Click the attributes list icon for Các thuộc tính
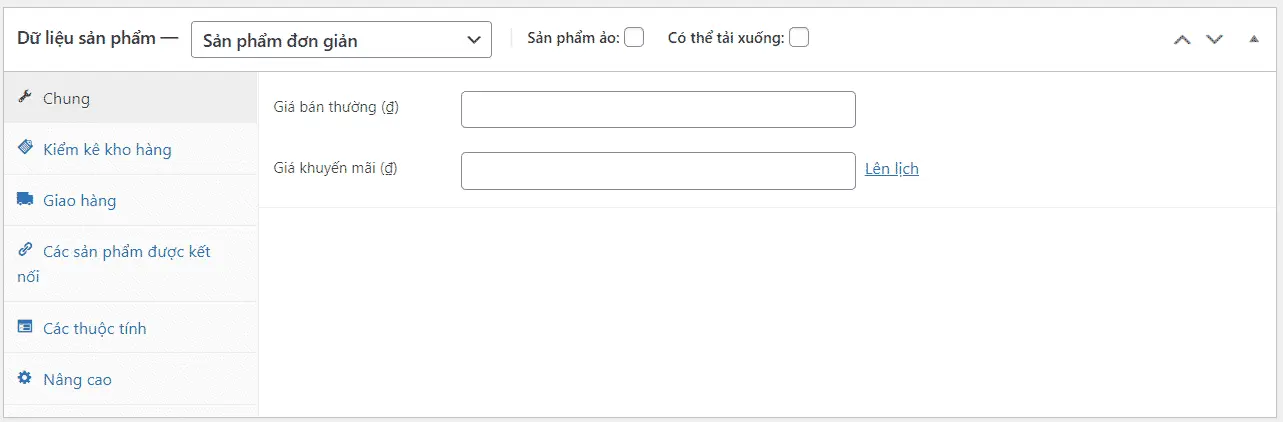This screenshot has height=422, width=1283. 25,327
